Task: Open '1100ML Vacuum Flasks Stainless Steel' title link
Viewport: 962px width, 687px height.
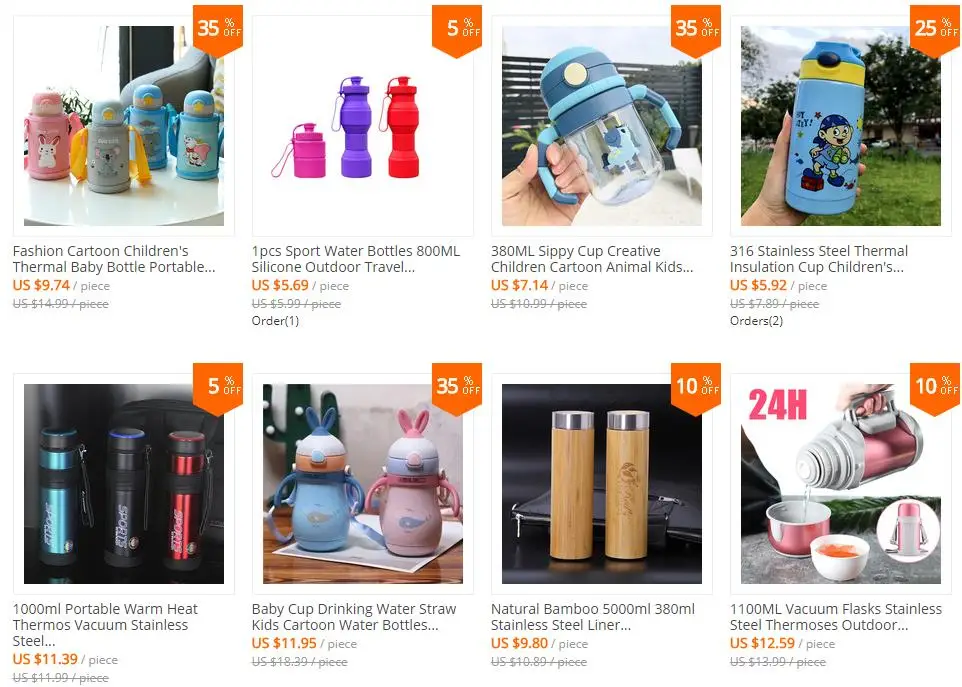Action: [x=836, y=617]
